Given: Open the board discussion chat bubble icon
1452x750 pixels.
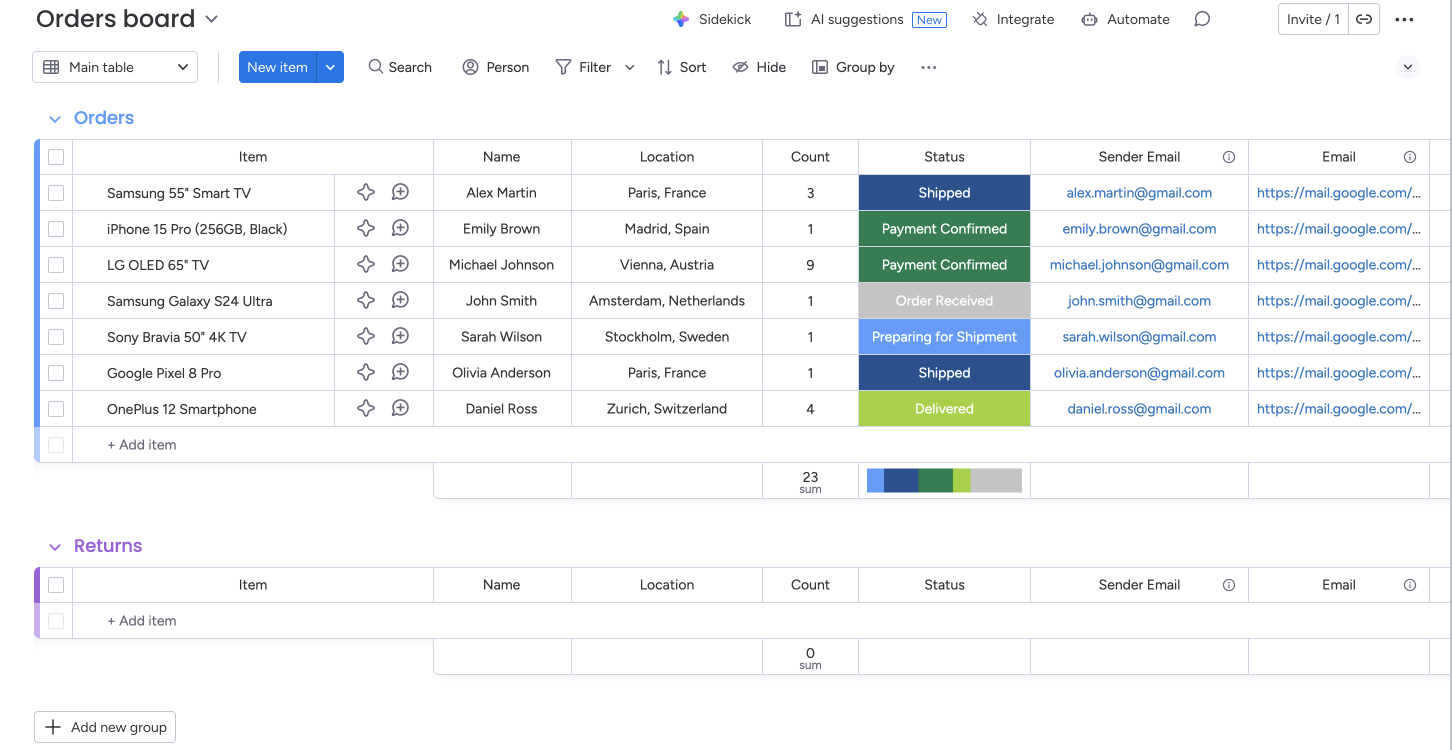Looking at the screenshot, I should [1202, 19].
